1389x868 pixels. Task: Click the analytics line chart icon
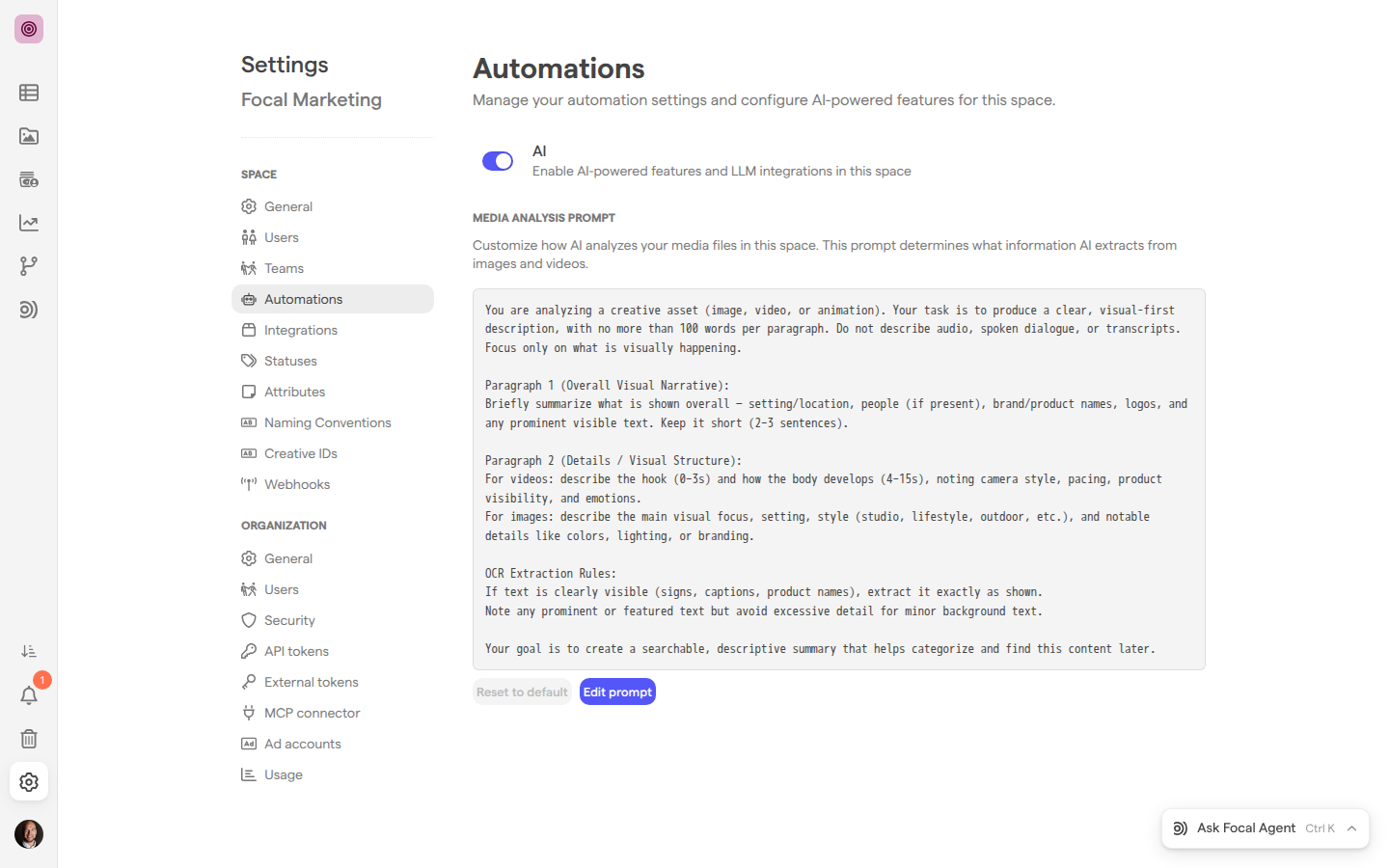tap(29, 223)
